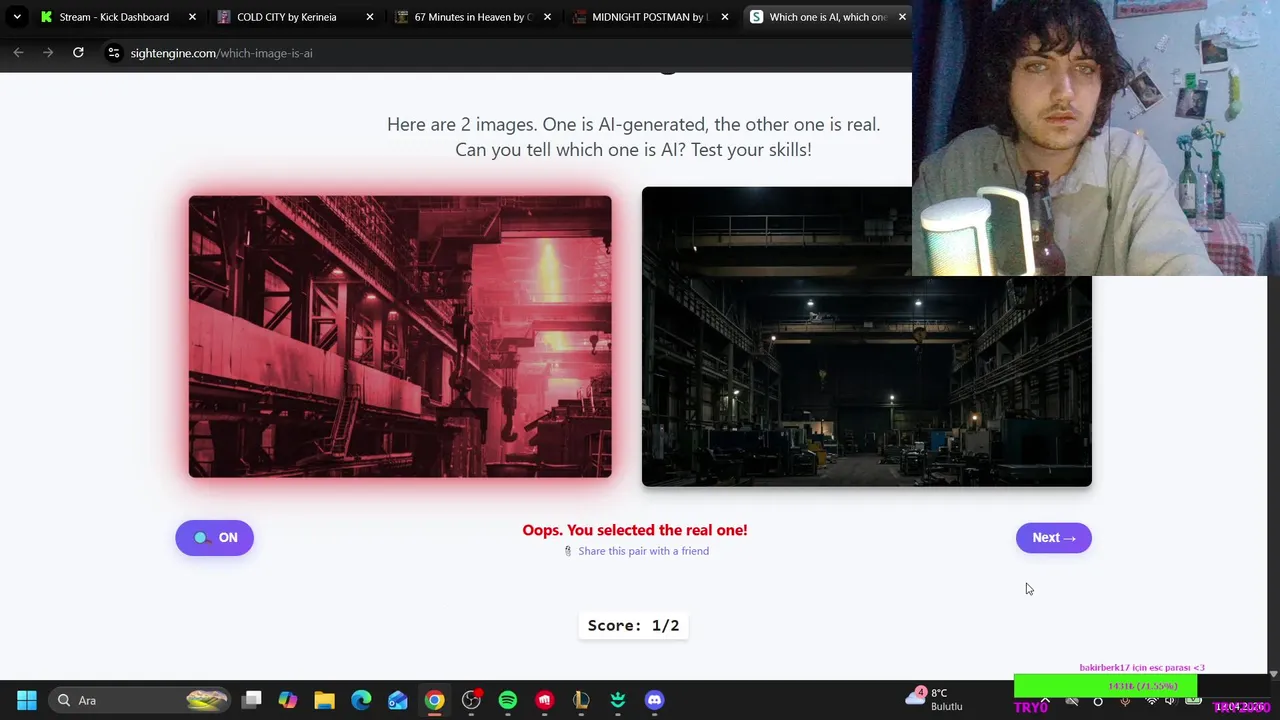Select the right dark warehouse image
Screen dimensions: 1280x720
point(866,337)
